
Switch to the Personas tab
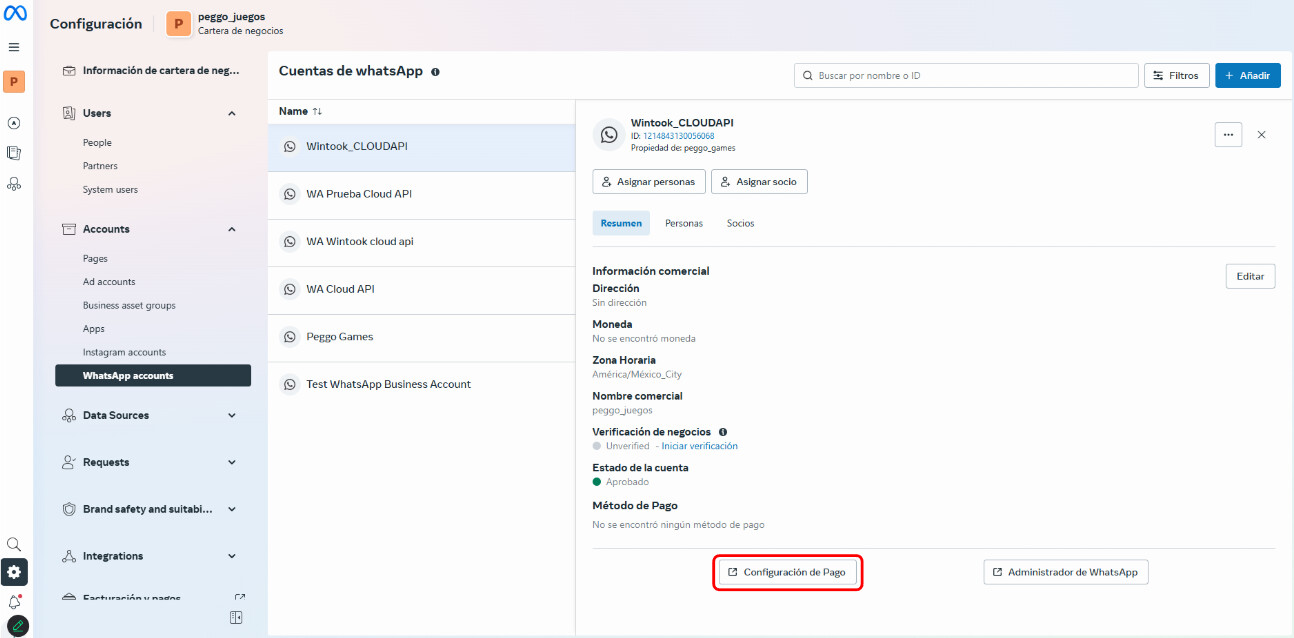pos(684,223)
